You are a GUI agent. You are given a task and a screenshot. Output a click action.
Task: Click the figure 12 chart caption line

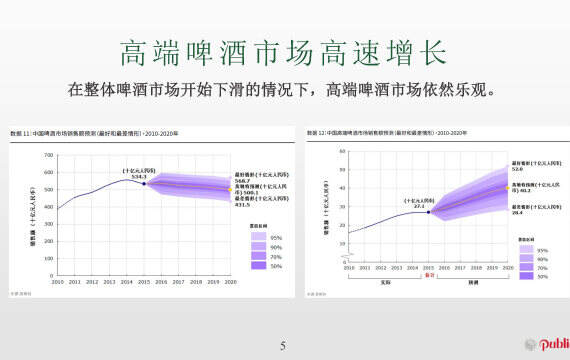click(387, 133)
